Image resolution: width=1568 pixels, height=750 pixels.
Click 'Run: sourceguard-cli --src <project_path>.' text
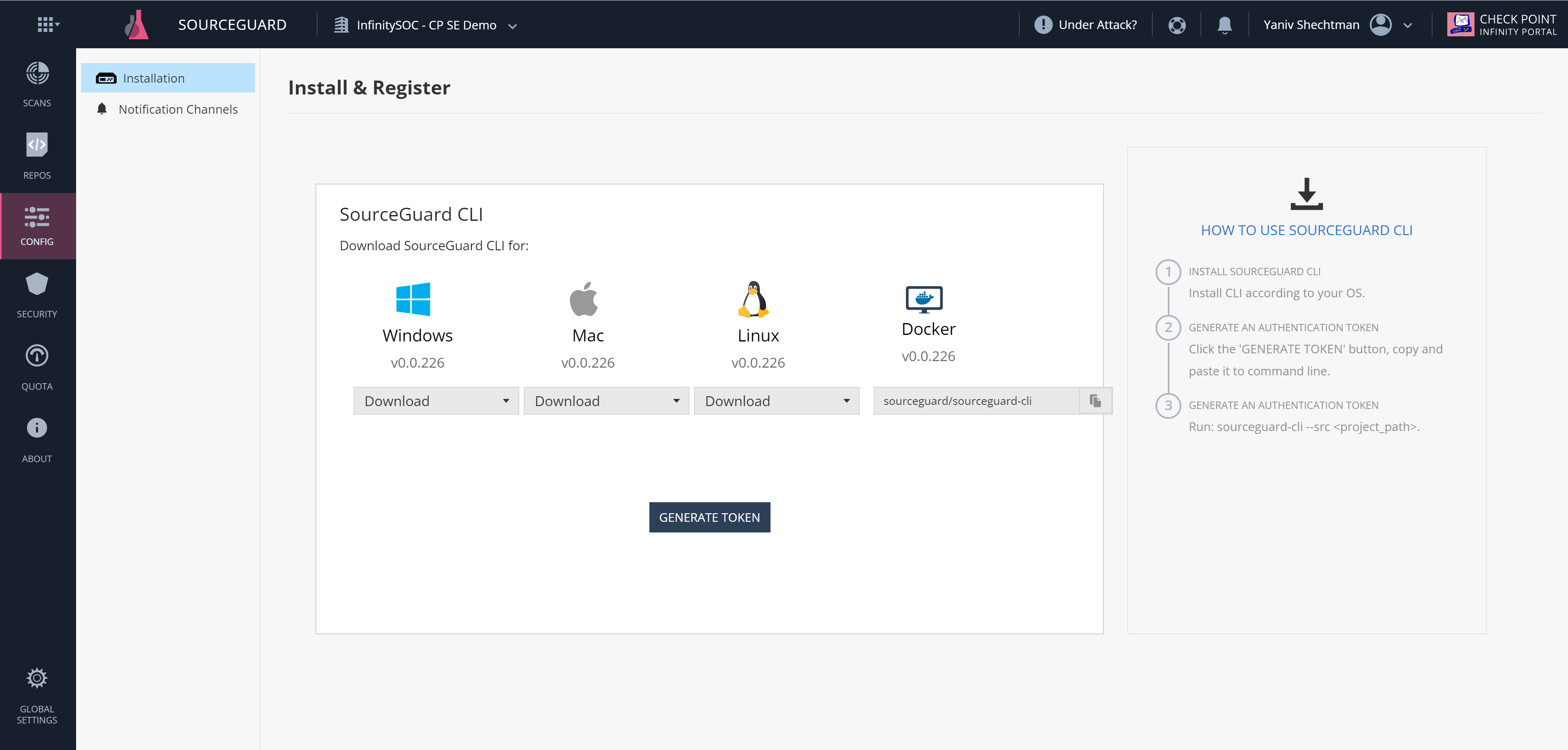tap(1304, 427)
